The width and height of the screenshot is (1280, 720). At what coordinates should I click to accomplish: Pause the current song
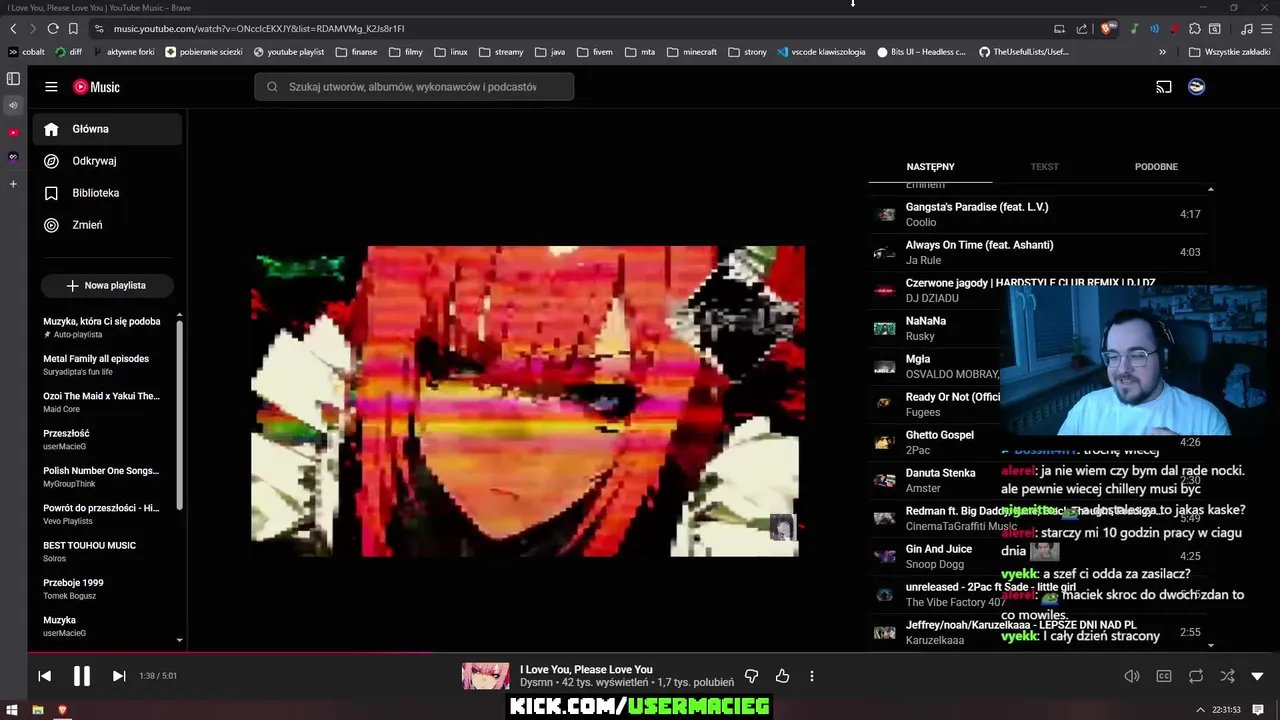pyautogui.click(x=82, y=676)
